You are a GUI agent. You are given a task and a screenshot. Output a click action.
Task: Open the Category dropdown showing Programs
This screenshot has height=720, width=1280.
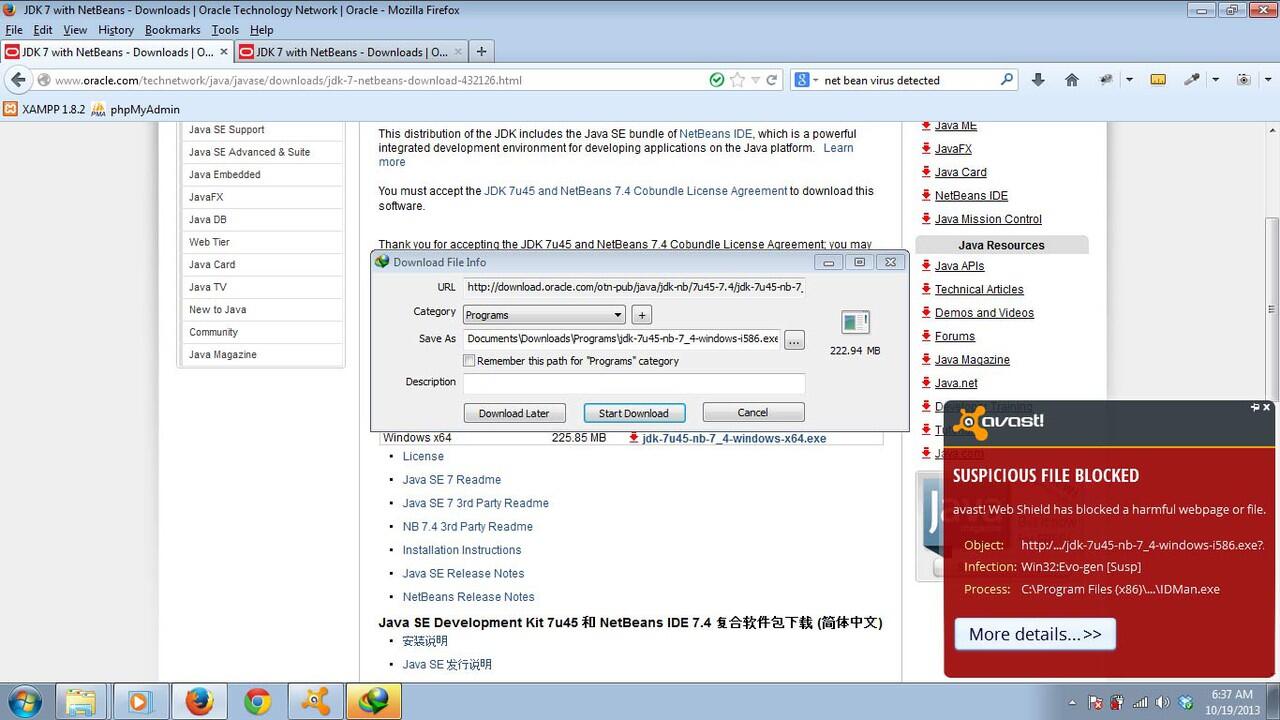(x=543, y=314)
